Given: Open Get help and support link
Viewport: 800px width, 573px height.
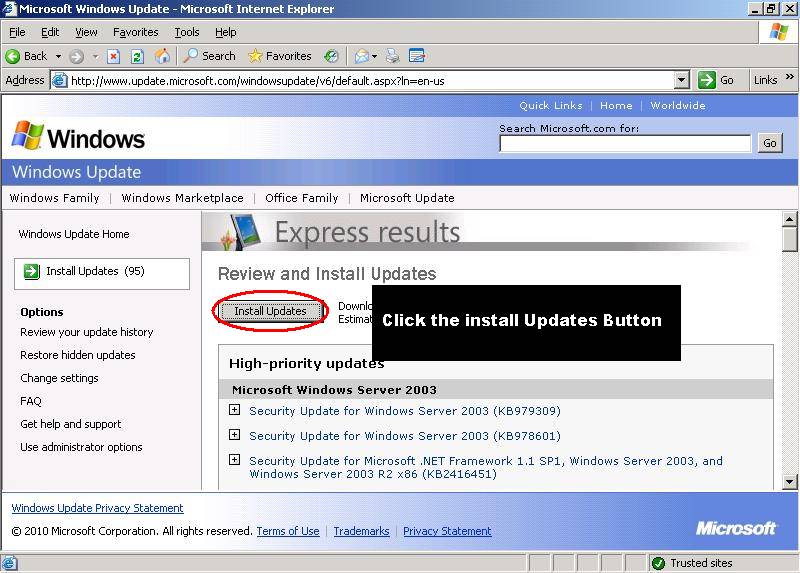Looking at the screenshot, I should [71, 424].
